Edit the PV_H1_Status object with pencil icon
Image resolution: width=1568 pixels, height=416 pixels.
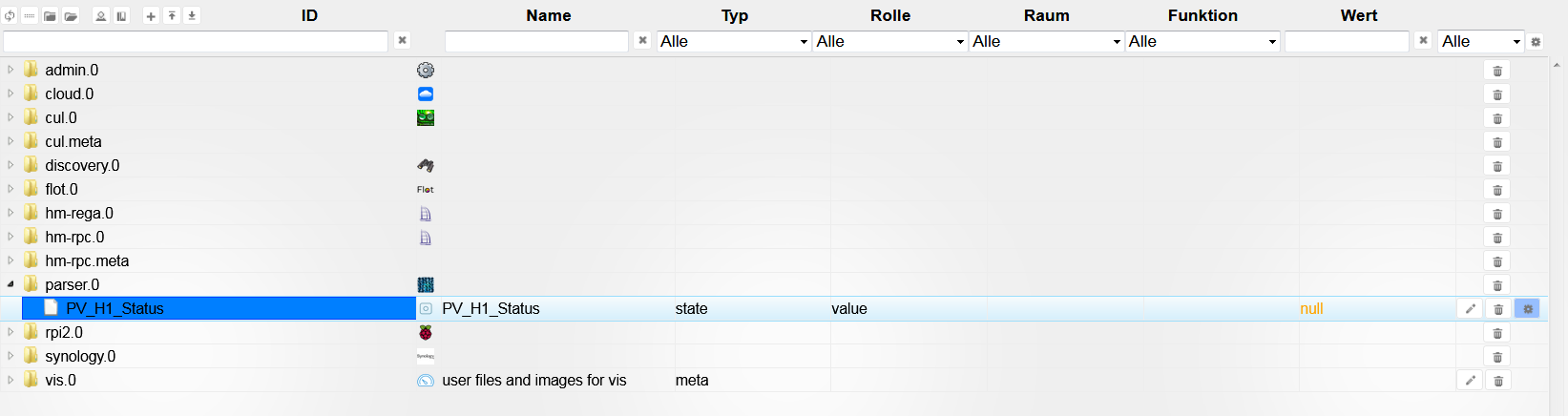1471,309
